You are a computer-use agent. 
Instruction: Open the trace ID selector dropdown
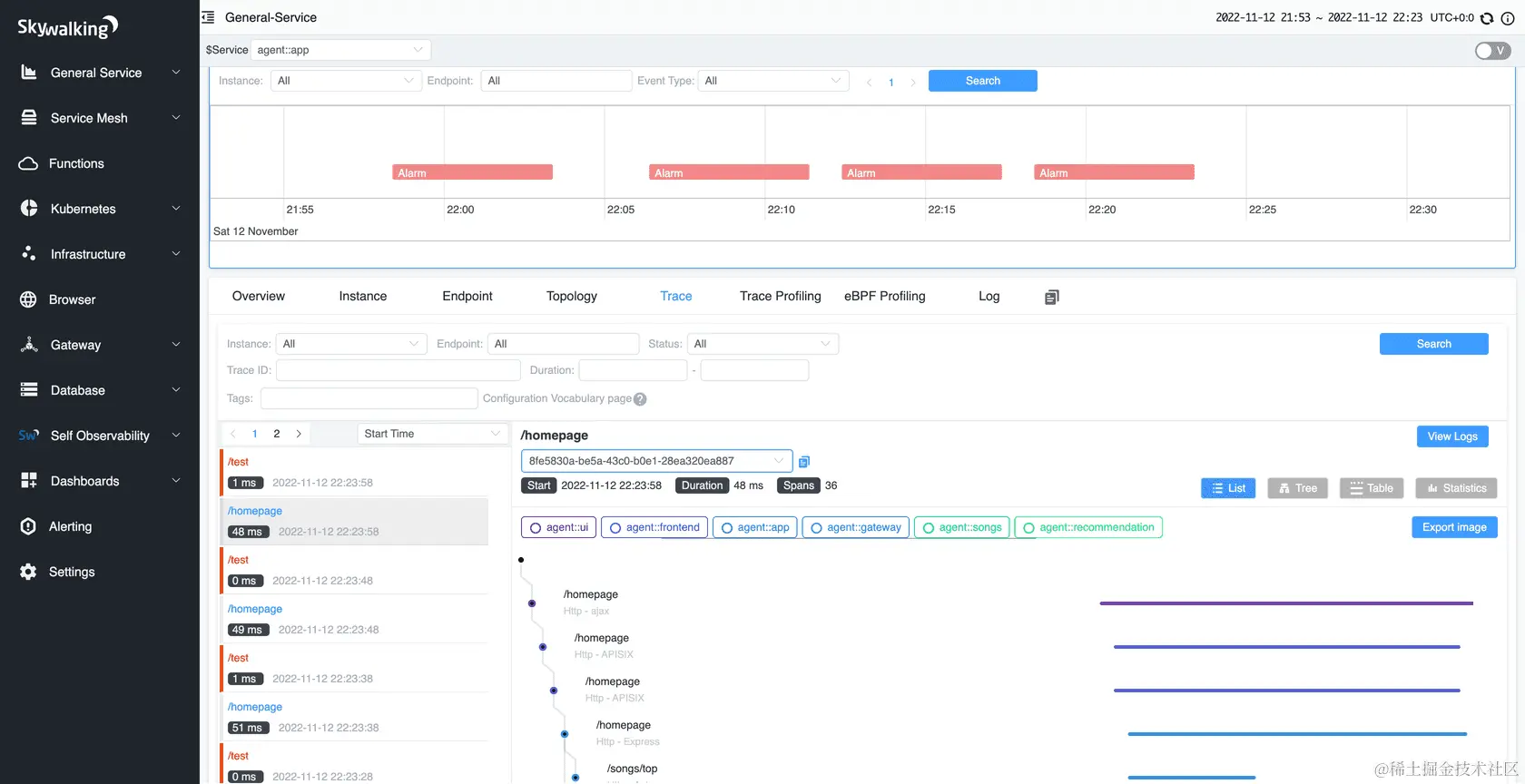click(657, 461)
